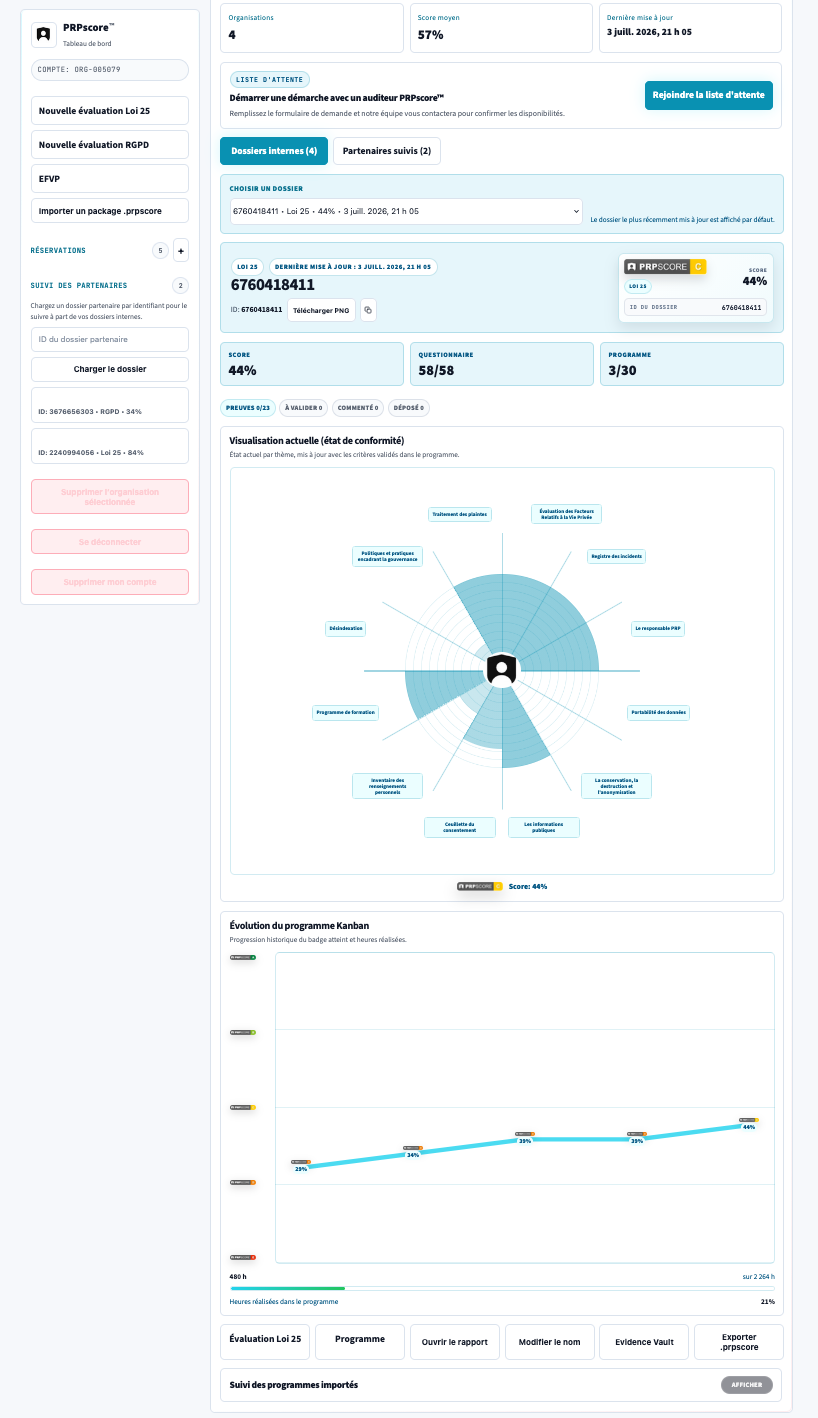
Task: Click the shield avatar at radar chart center
Action: [502, 670]
